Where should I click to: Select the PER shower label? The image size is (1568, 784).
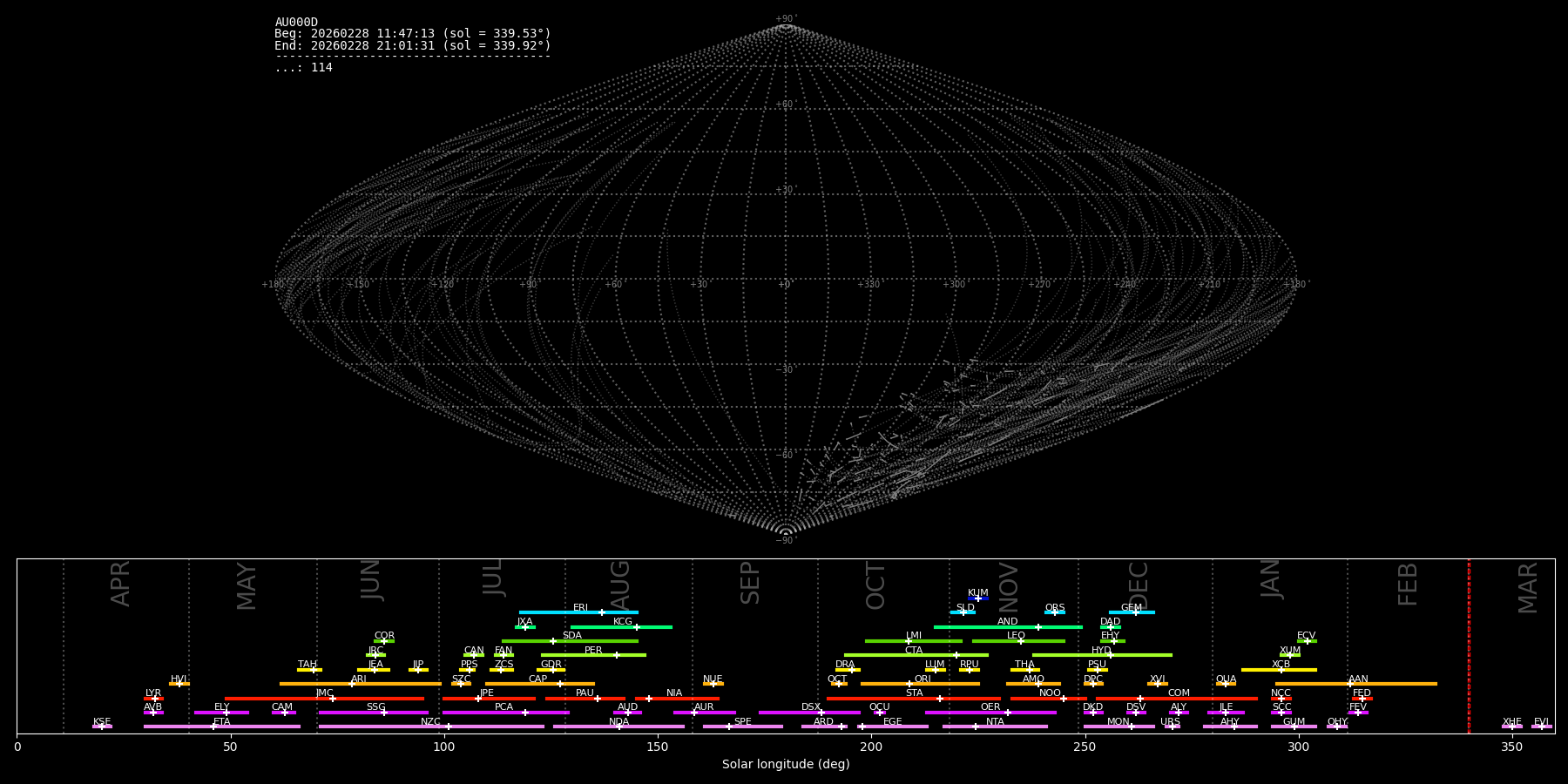click(593, 651)
